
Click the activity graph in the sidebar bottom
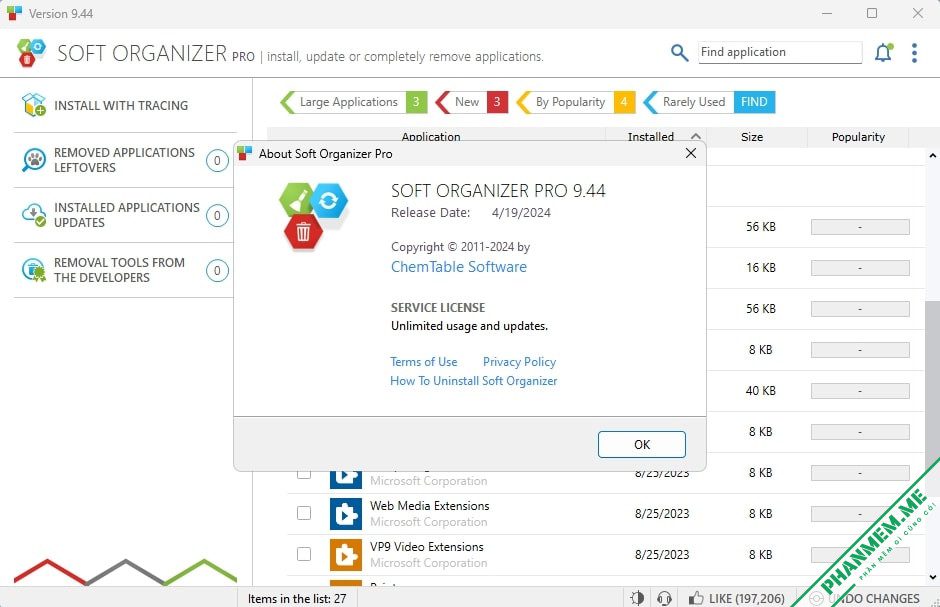click(x=125, y=572)
